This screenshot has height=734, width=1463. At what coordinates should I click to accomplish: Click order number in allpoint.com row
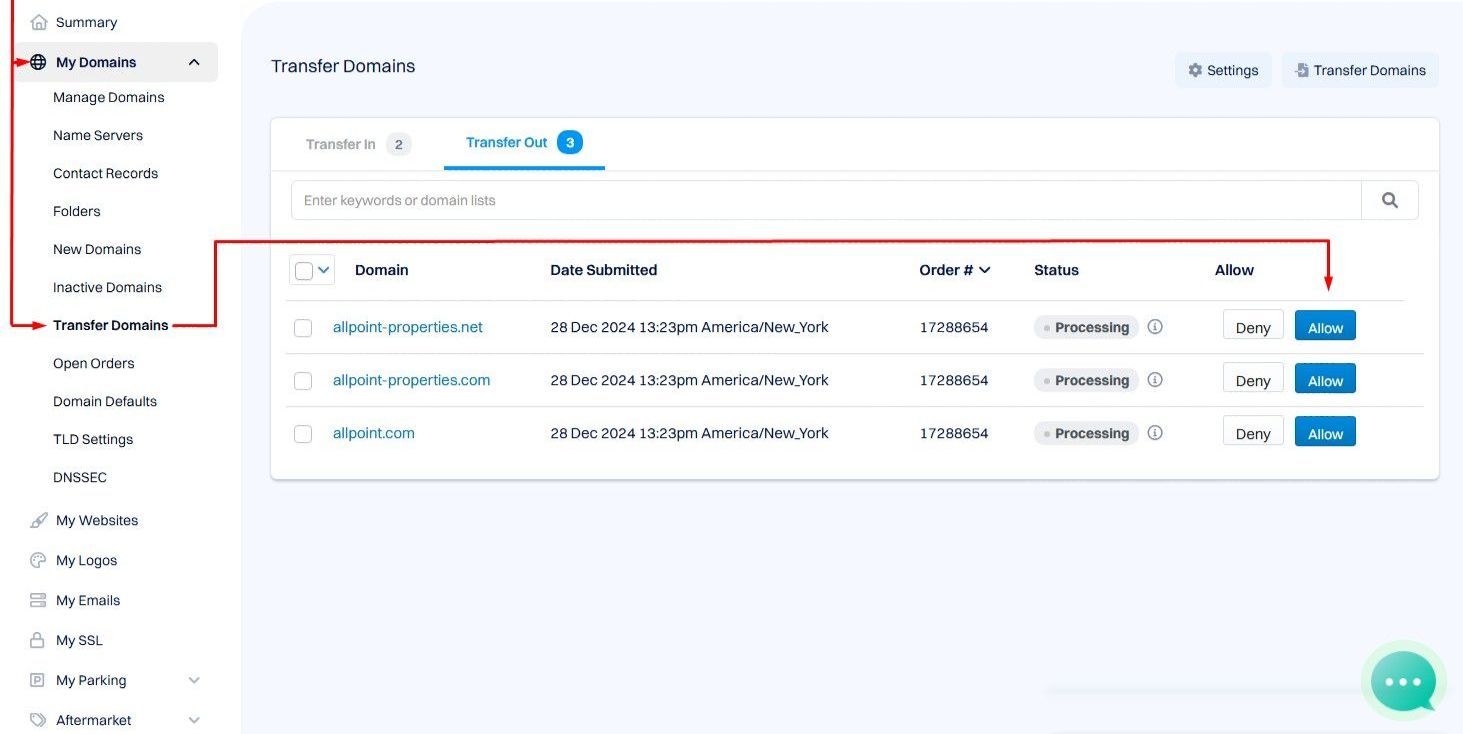pyautogui.click(x=954, y=433)
